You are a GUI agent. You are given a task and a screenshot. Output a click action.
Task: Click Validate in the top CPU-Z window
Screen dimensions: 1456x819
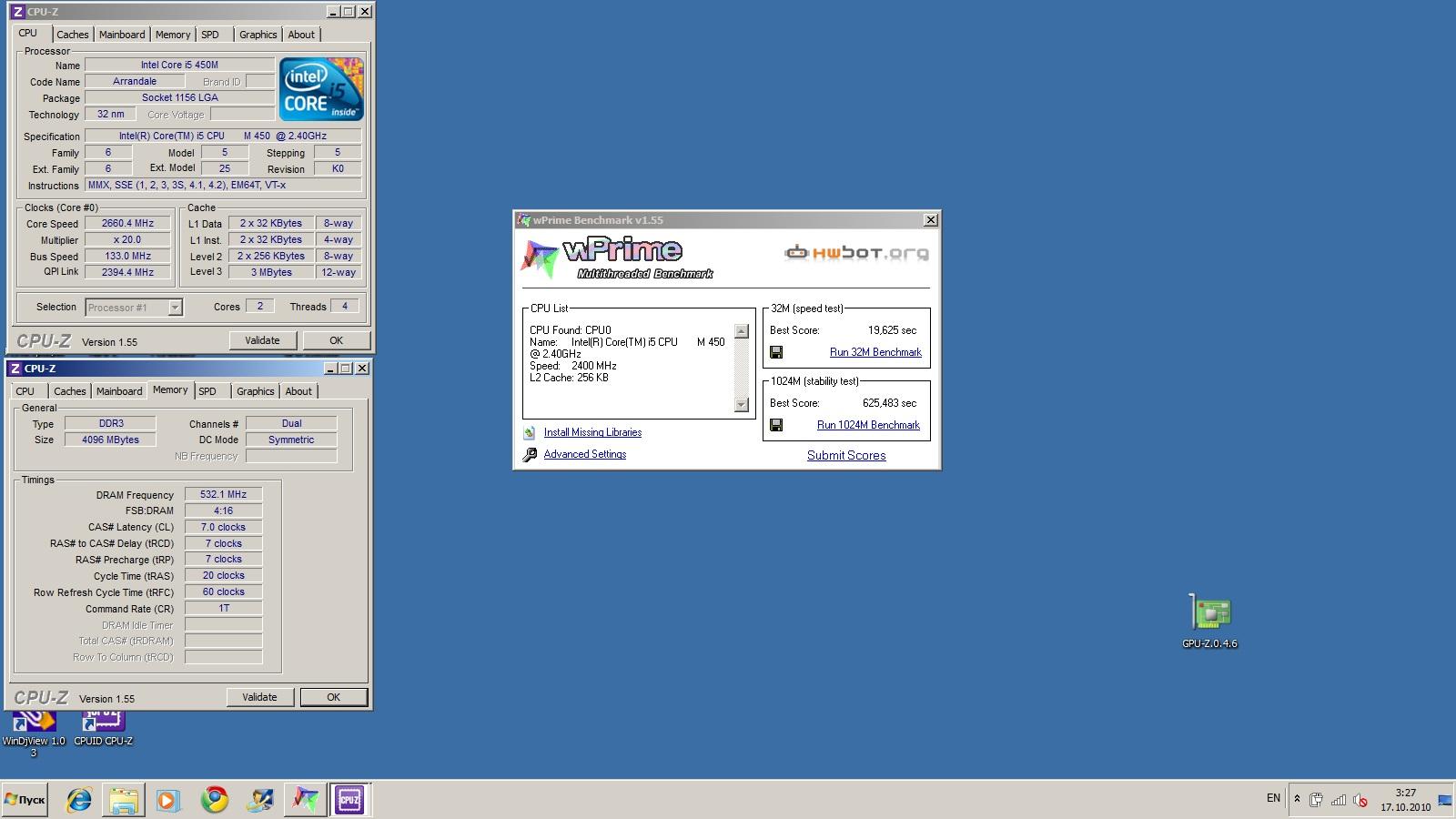point(262,340)
